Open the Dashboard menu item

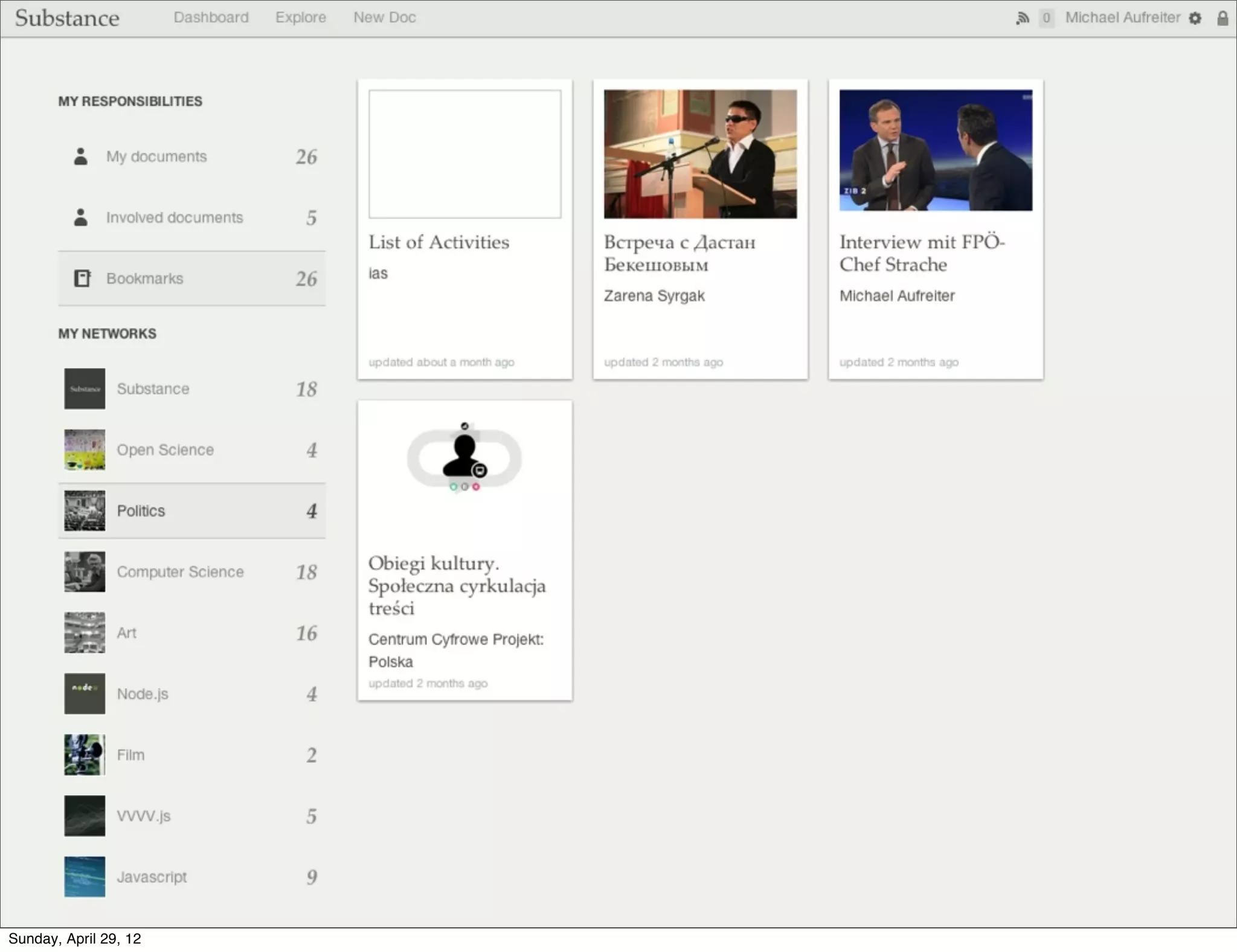click(x=211, y=18)
